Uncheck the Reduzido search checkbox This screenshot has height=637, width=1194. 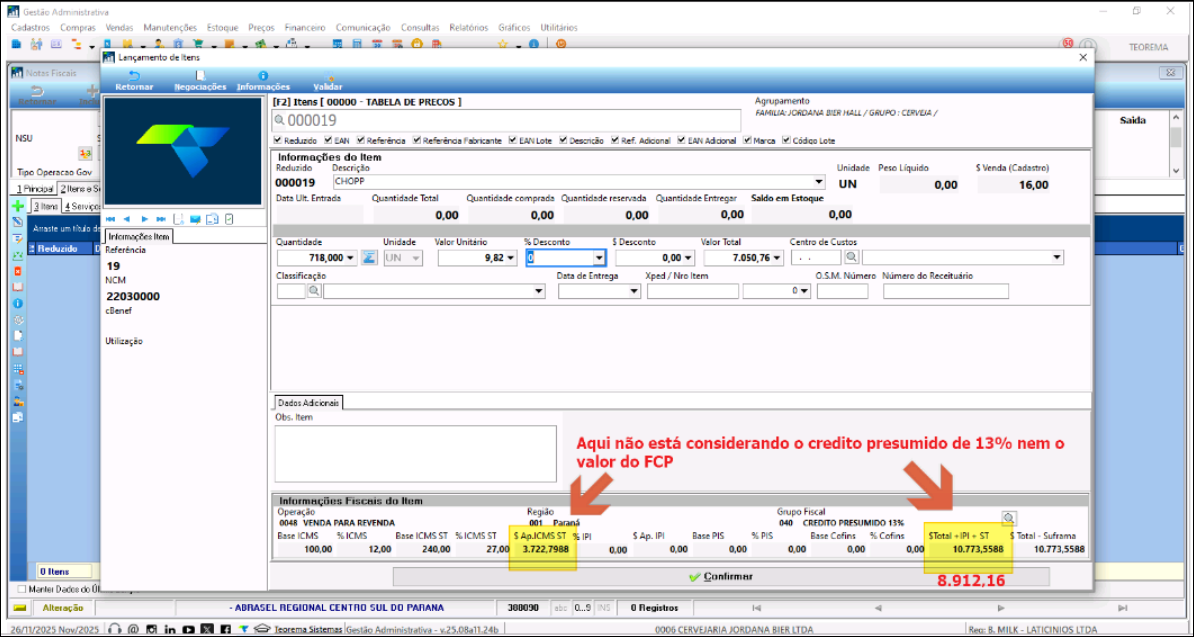tap(277, 141)
